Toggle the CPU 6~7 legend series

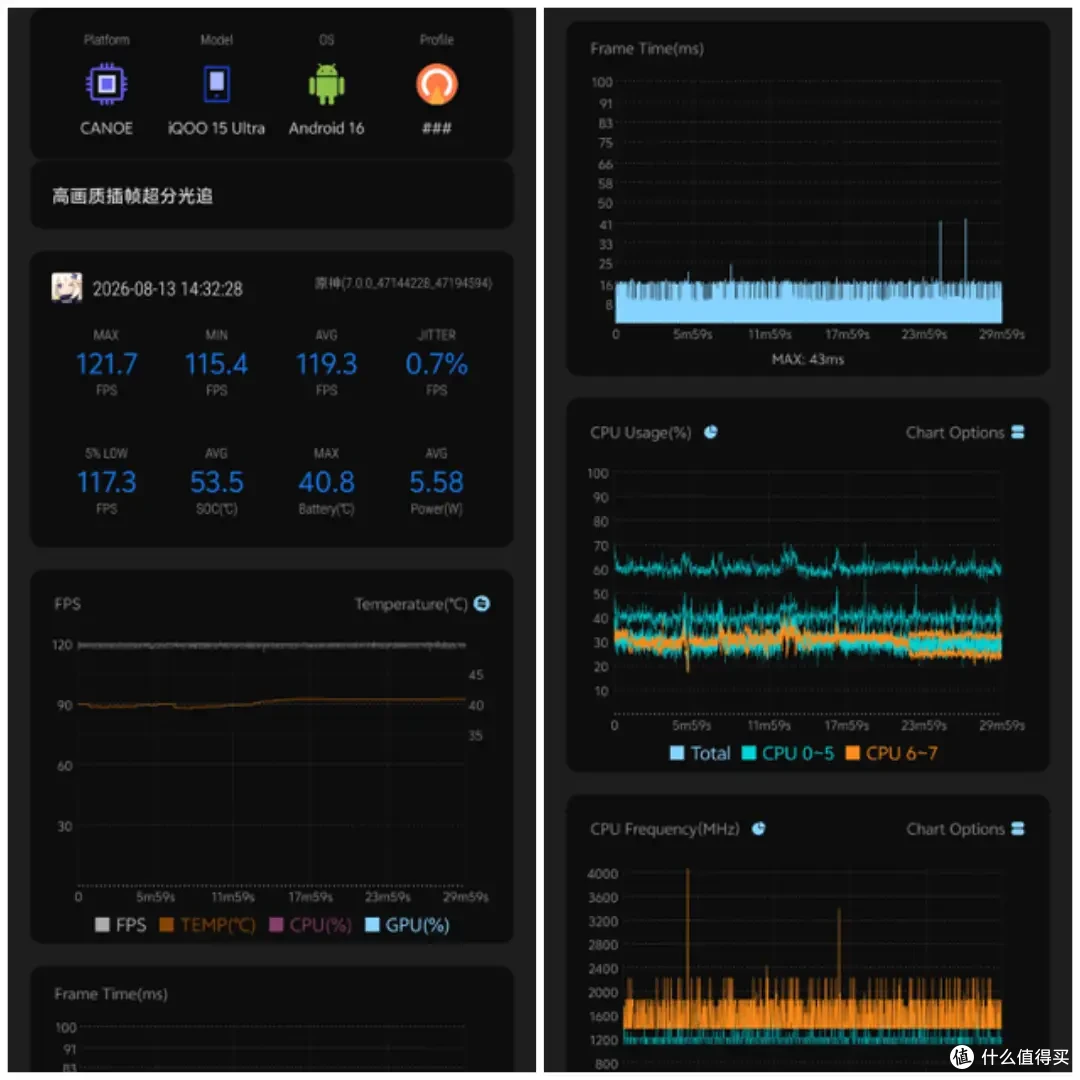[x=891, y=754]
